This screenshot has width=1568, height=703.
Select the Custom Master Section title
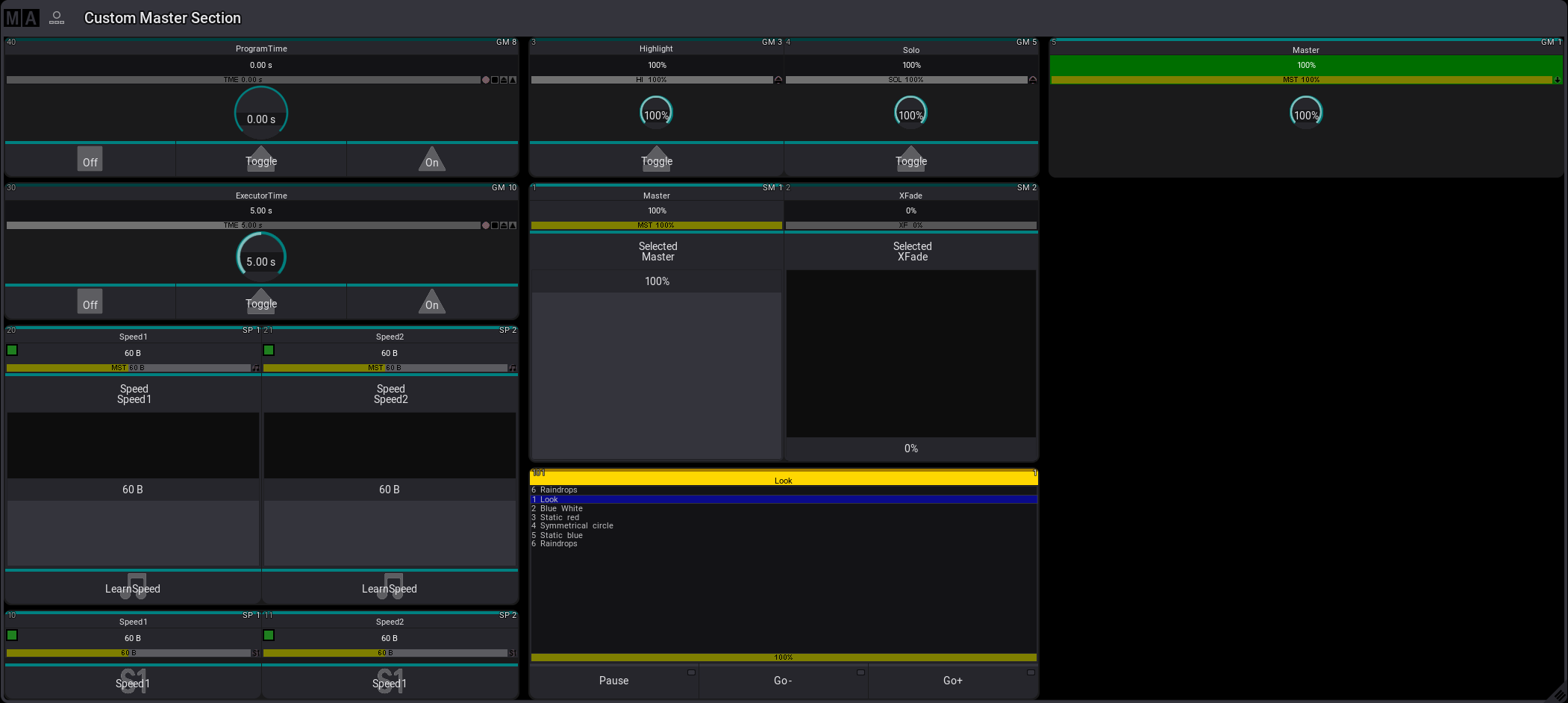tap(163, 18)
